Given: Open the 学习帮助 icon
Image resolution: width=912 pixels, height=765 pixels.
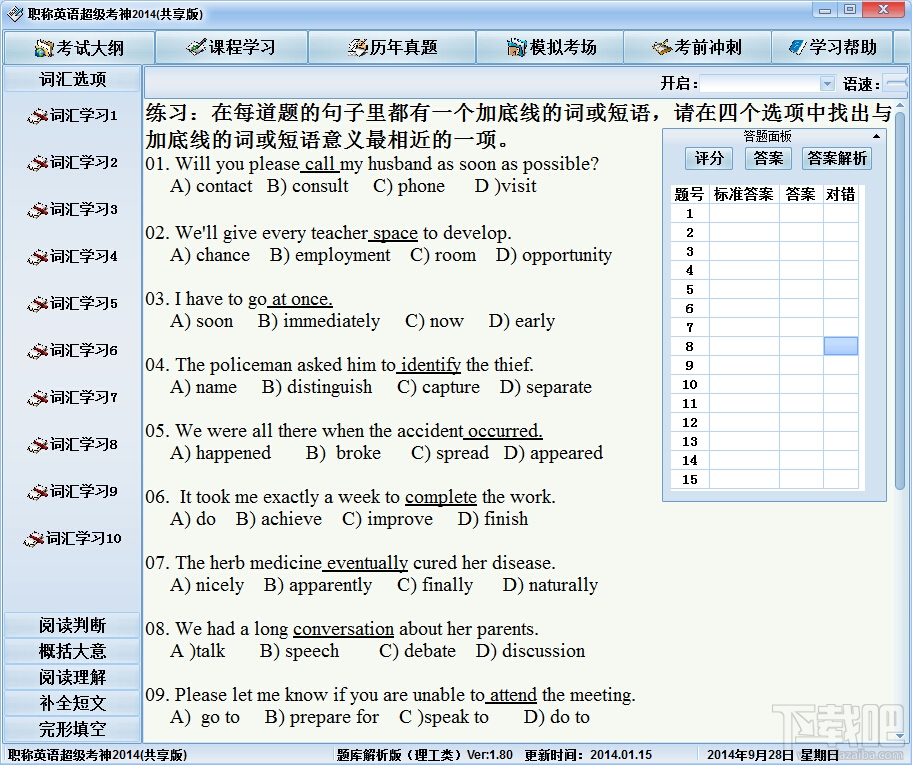Looking at the screenshot, I should click(797, 47).
